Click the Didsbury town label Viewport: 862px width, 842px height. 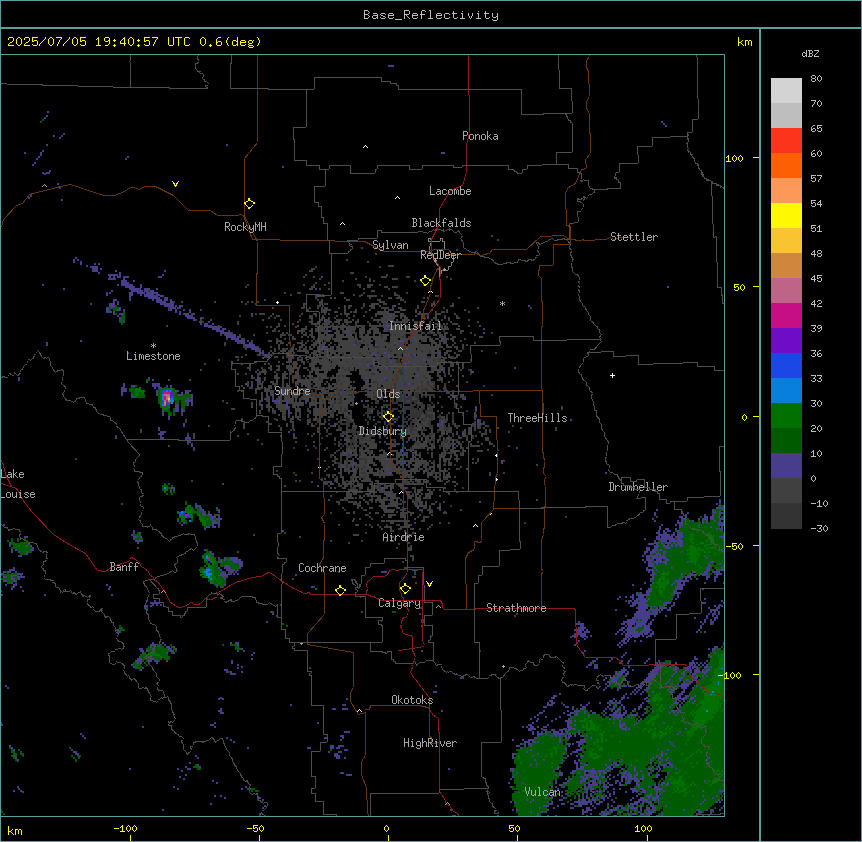coord(383,431)
